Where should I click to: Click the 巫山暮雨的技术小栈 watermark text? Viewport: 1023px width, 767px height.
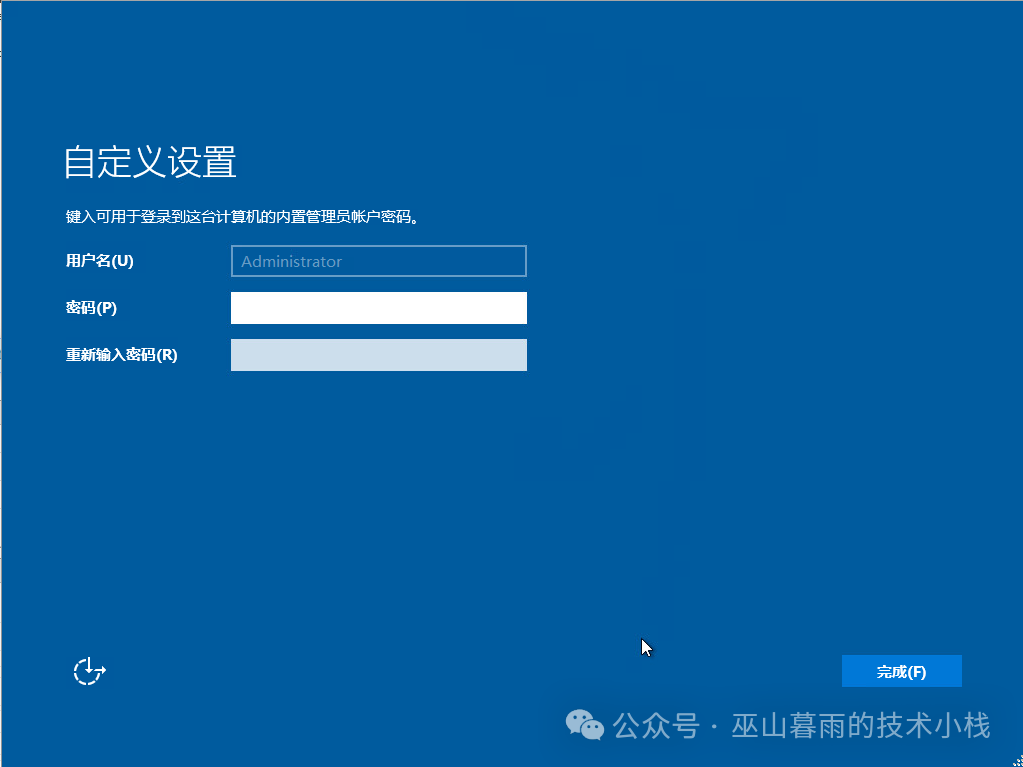[x=861, y=725]
